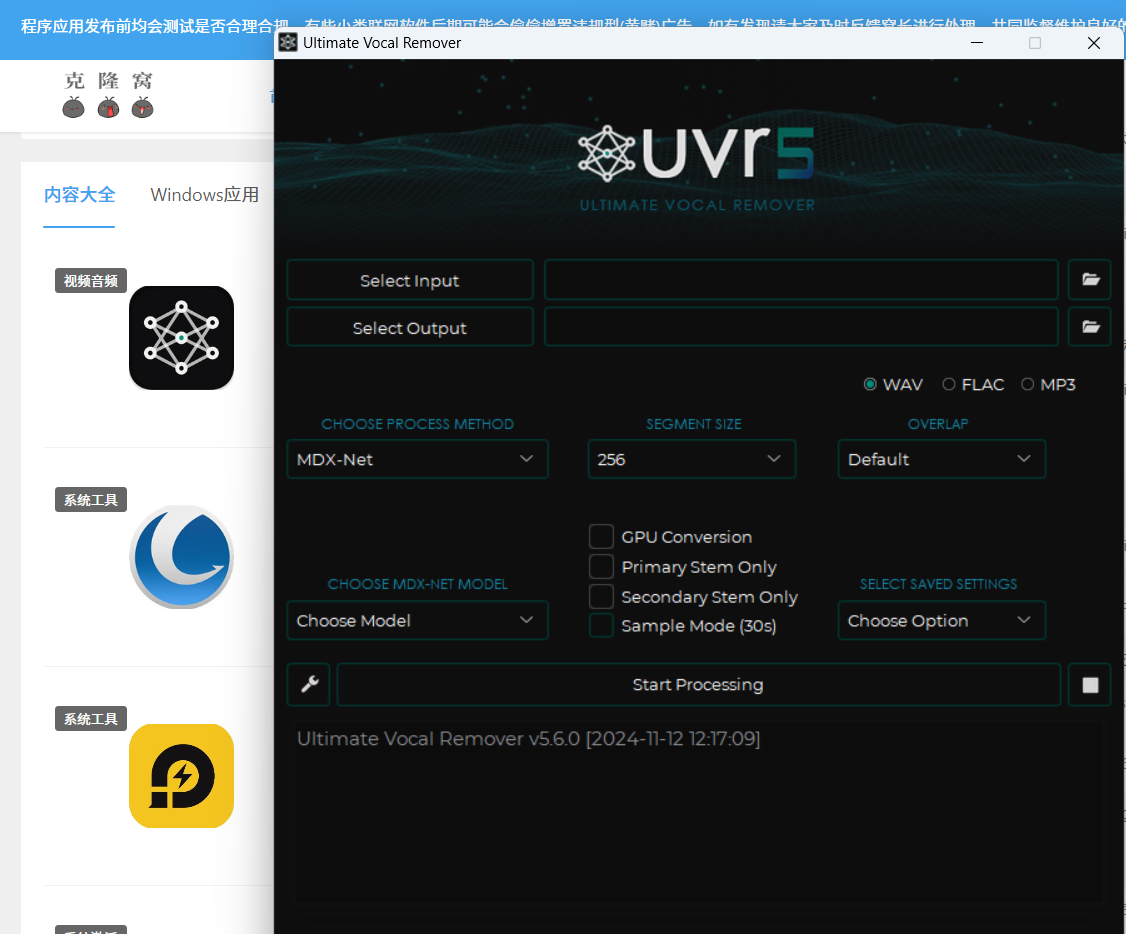1126x934 pixels.
Task: Click the 视频音频 category tag
Action: (91, 281)
